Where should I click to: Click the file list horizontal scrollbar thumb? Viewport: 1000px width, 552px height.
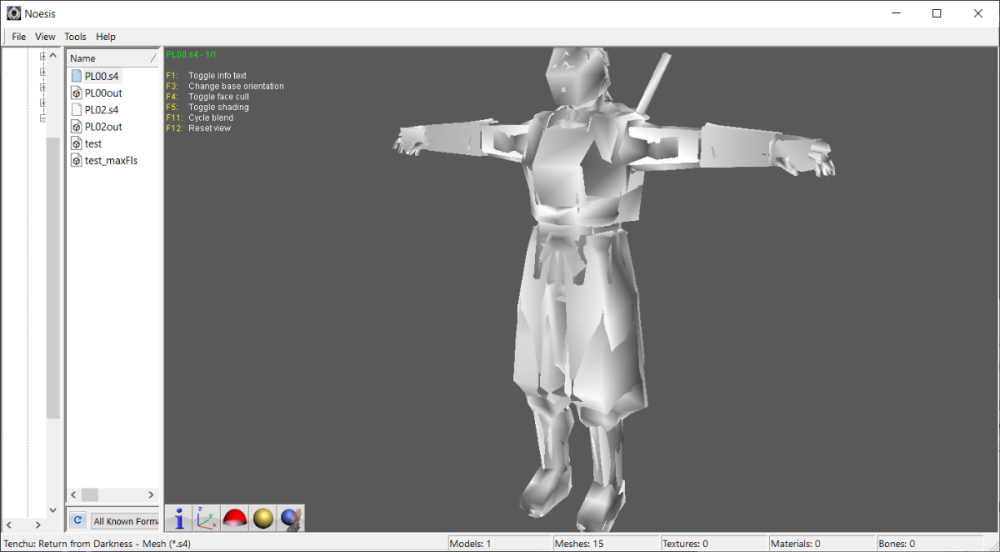90,495
